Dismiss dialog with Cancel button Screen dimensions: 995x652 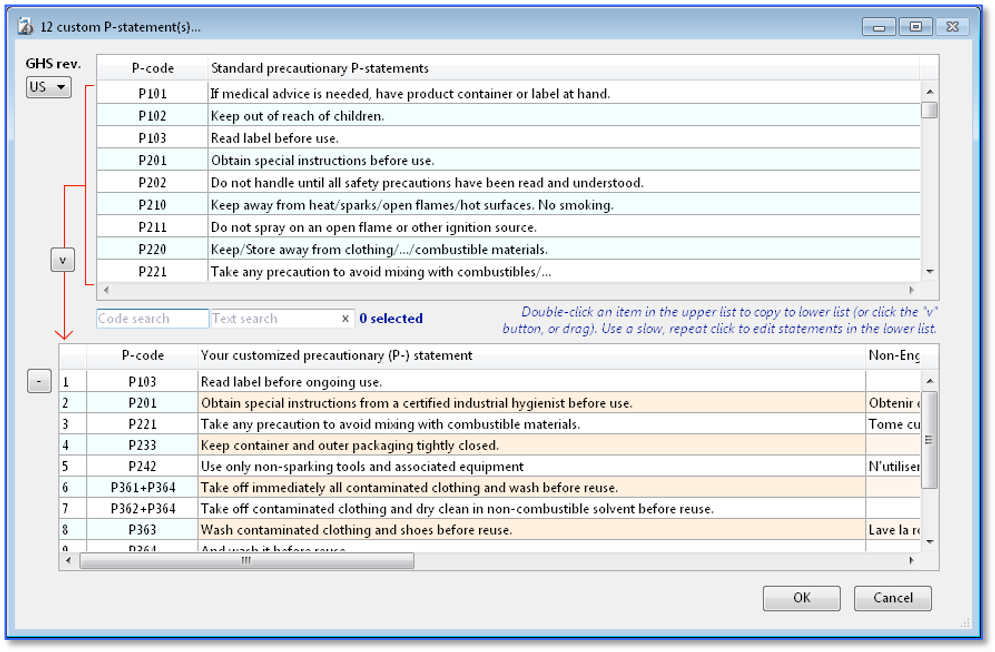(892, 597)
